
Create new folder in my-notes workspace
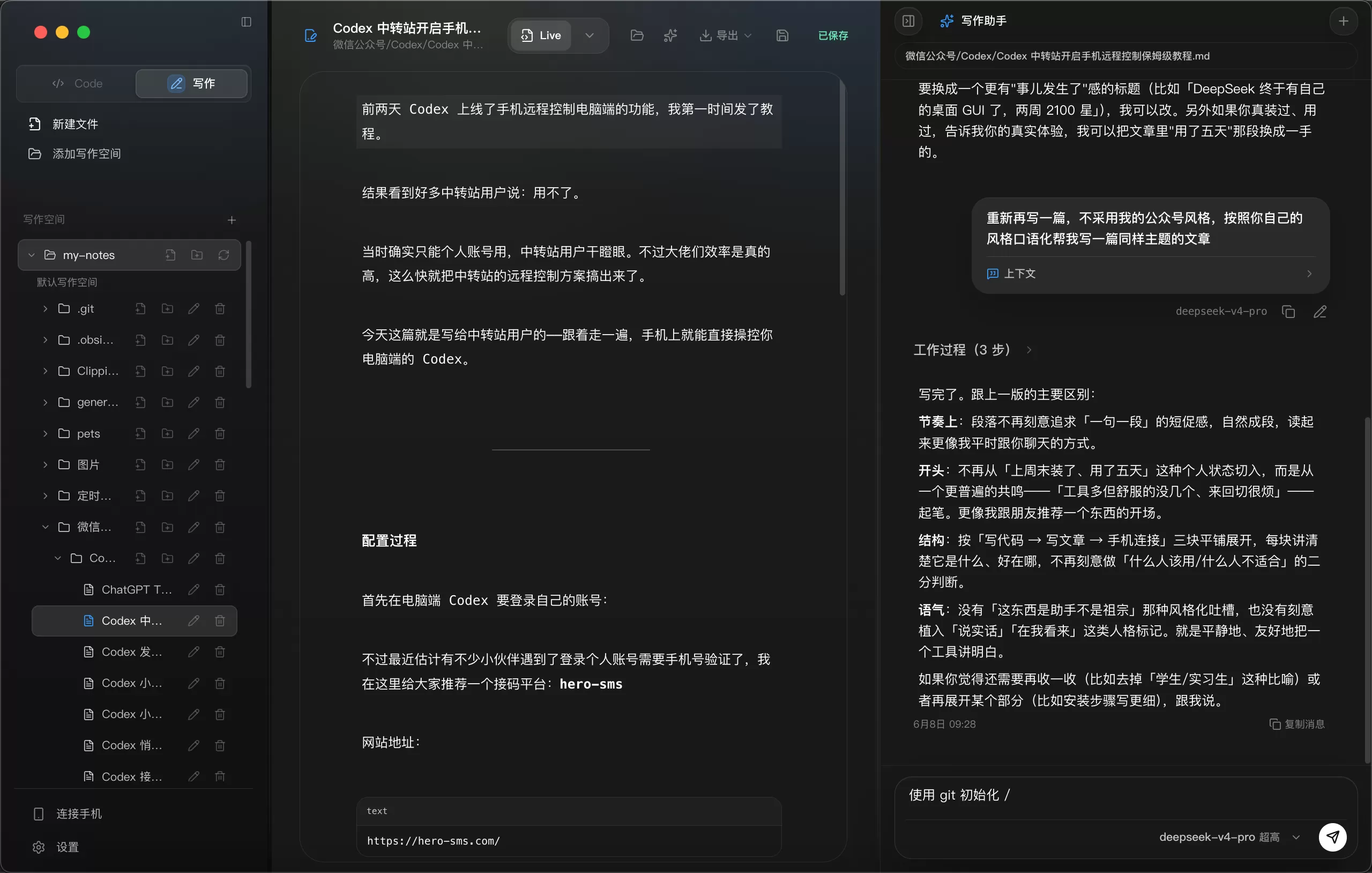tap(197, 255)
